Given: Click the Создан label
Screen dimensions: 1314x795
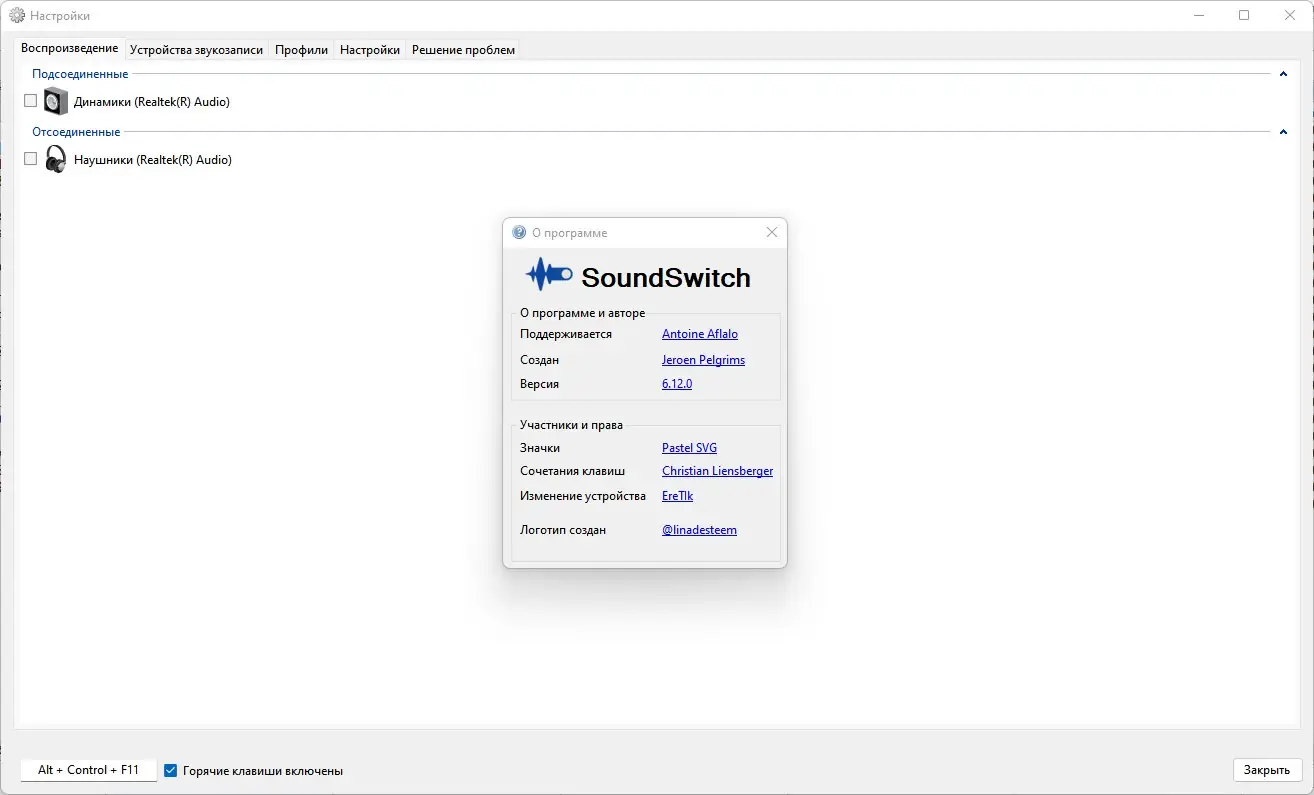Looking at the screenshot, I should coord(539,360).
